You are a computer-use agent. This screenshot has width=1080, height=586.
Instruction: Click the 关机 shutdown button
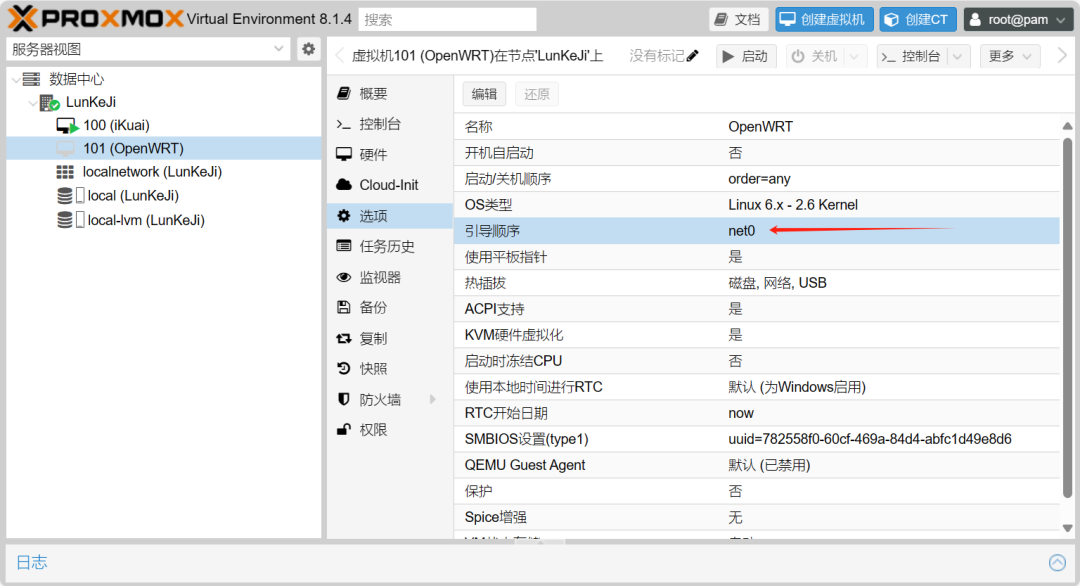point(816,56)
